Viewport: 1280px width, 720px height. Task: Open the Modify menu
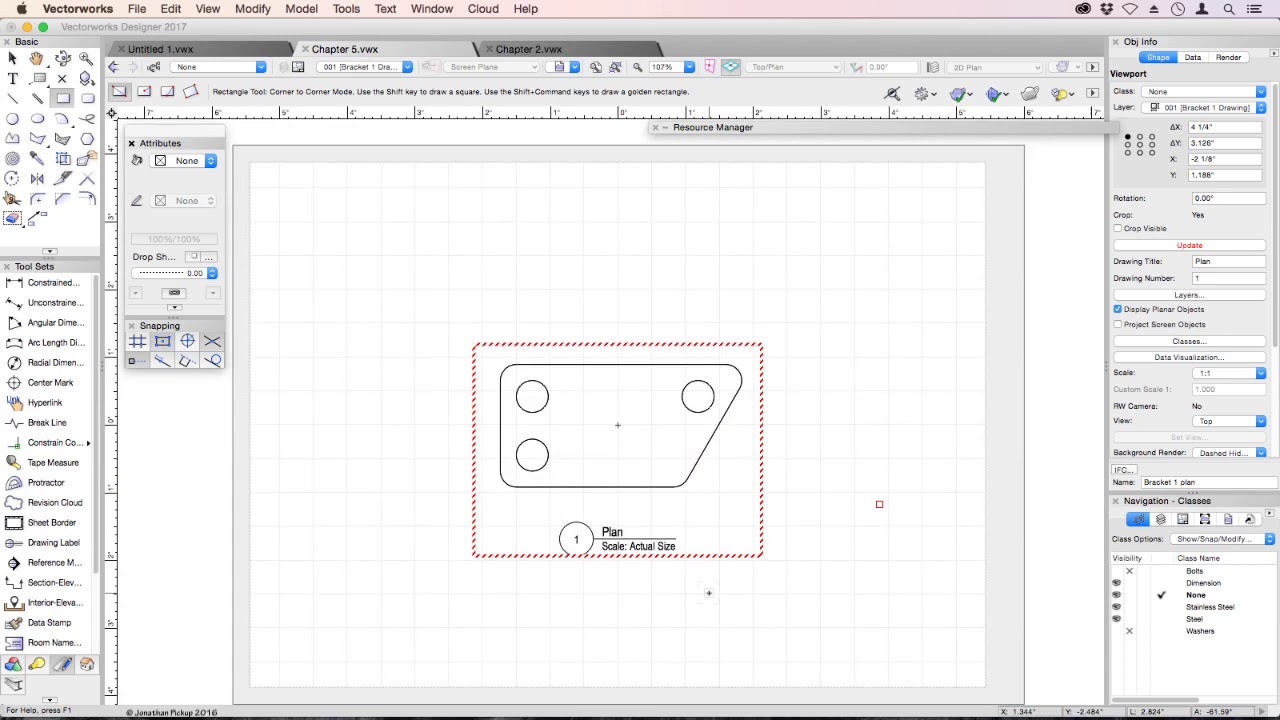(252, 9)
